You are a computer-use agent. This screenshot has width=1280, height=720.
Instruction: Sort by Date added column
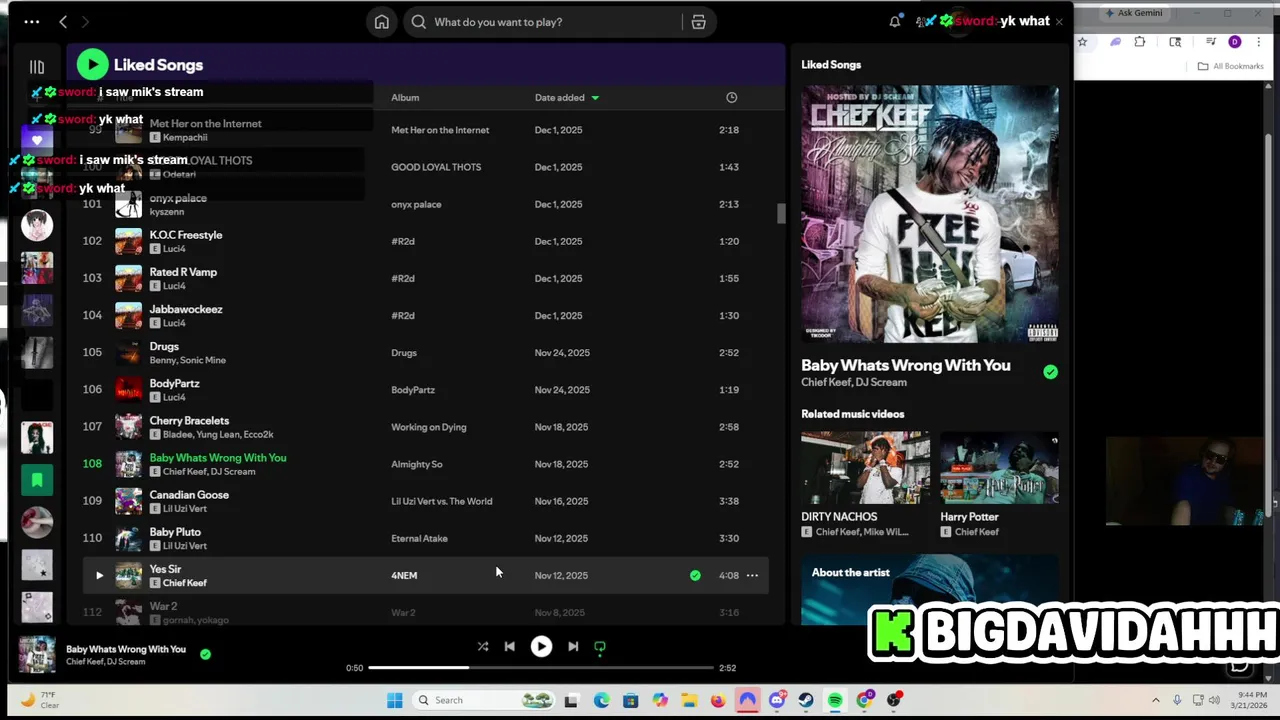(566, 98)
